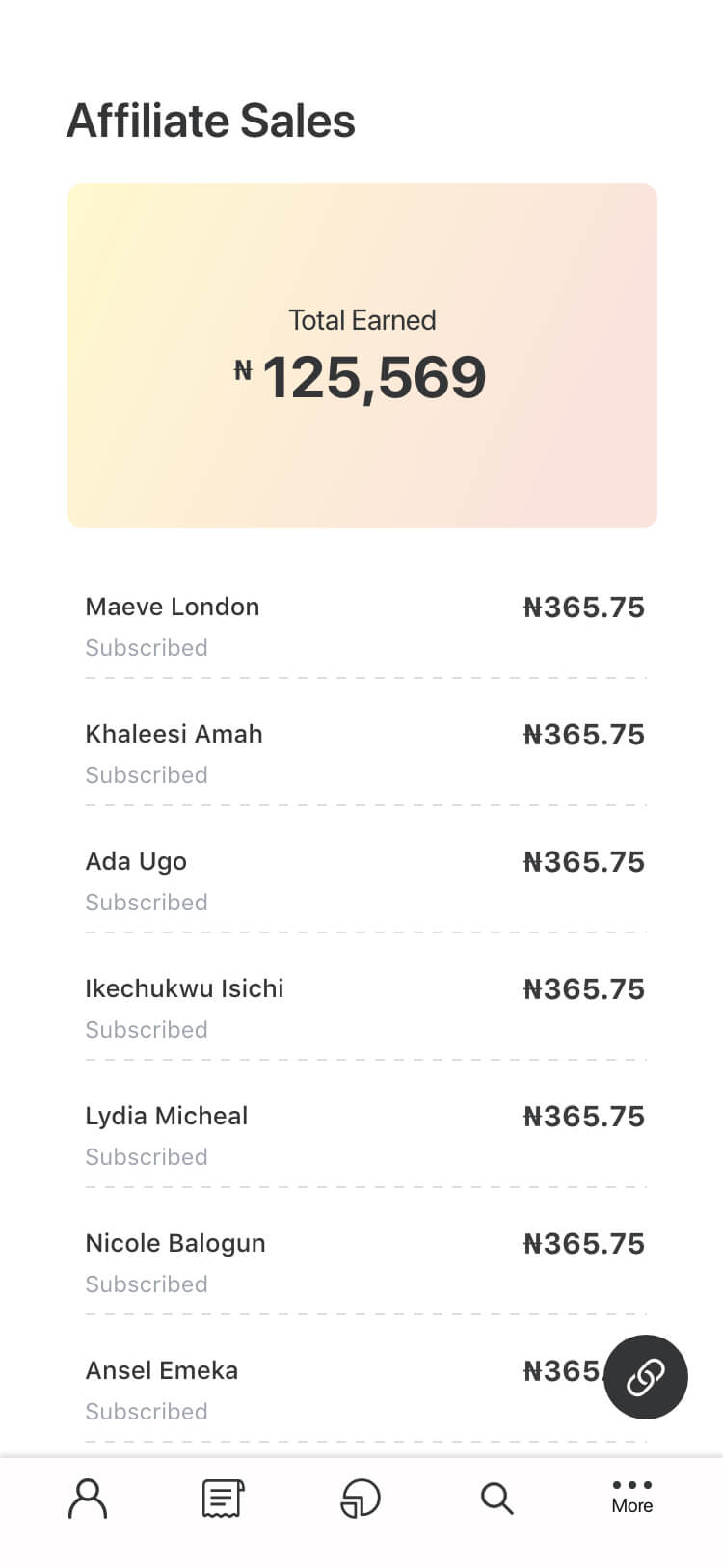
Task: Tap Maeve London's ₦365.75 amount
Action: coord(583,608)
